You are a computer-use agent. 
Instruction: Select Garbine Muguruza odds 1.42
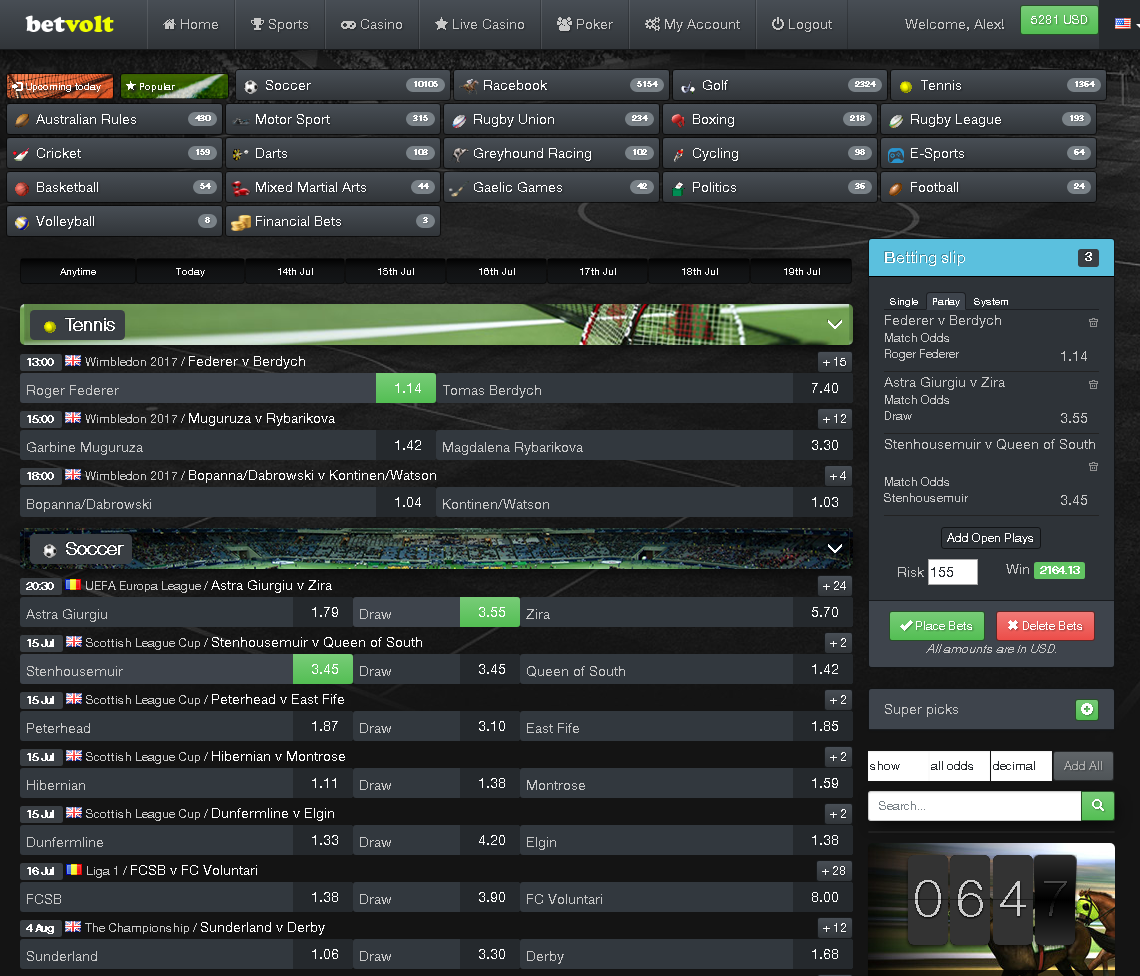[x=406, y=445]
